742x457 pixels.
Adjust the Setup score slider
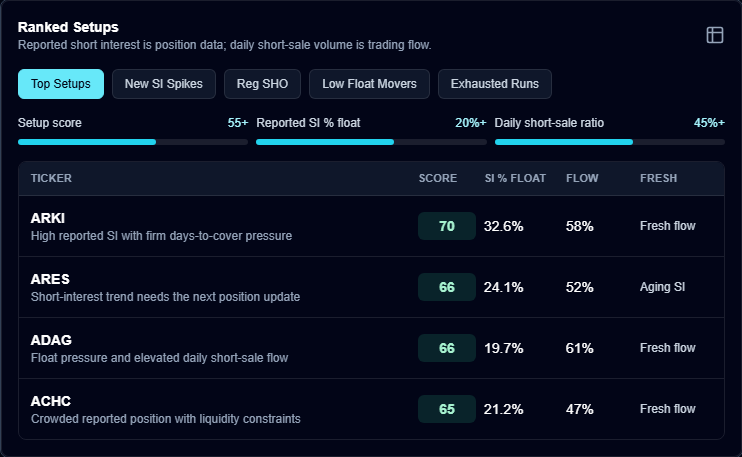click(x=133, y=142)
